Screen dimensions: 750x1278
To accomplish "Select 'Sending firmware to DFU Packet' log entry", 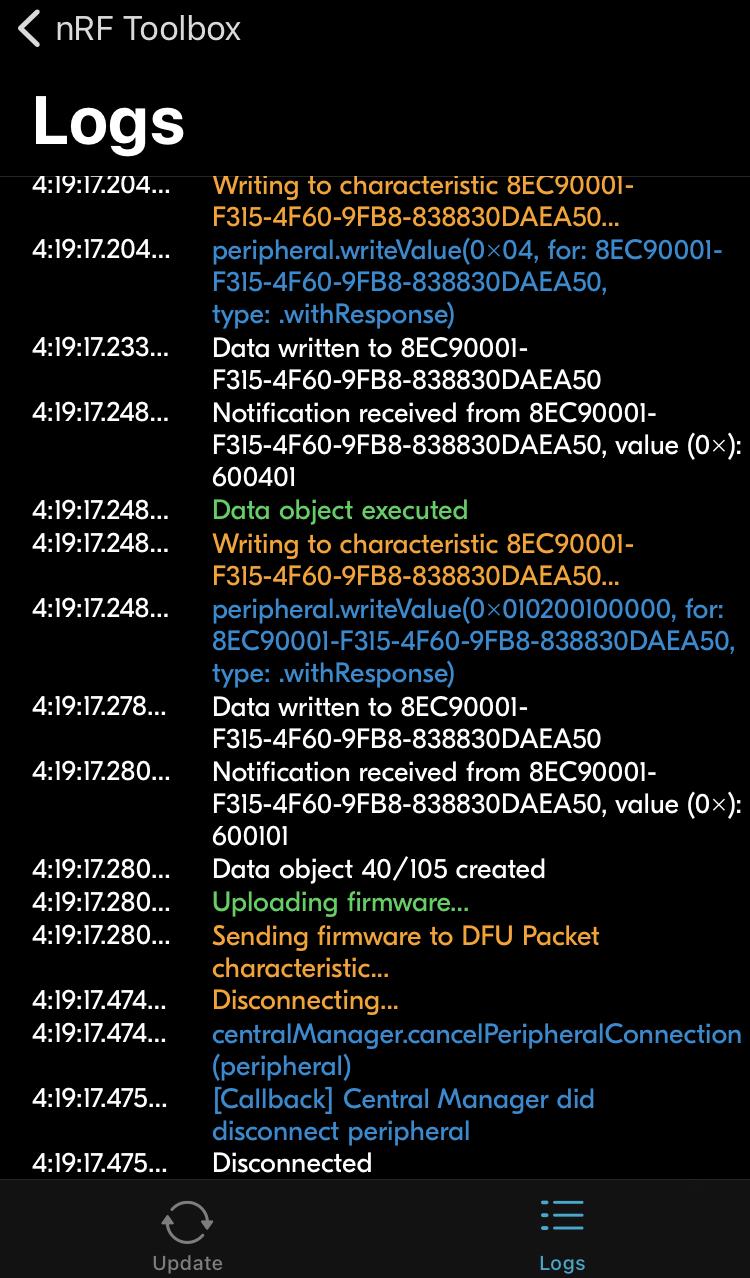I will (x=406, y=952).
